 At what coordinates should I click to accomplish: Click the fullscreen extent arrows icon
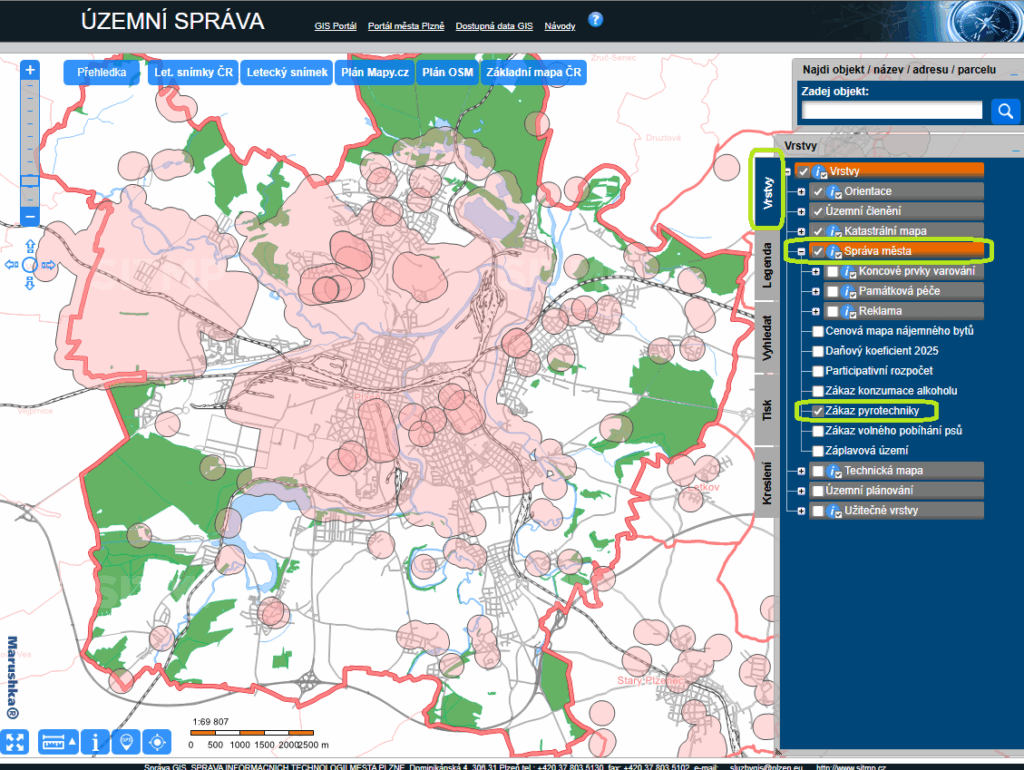point(15,742)
